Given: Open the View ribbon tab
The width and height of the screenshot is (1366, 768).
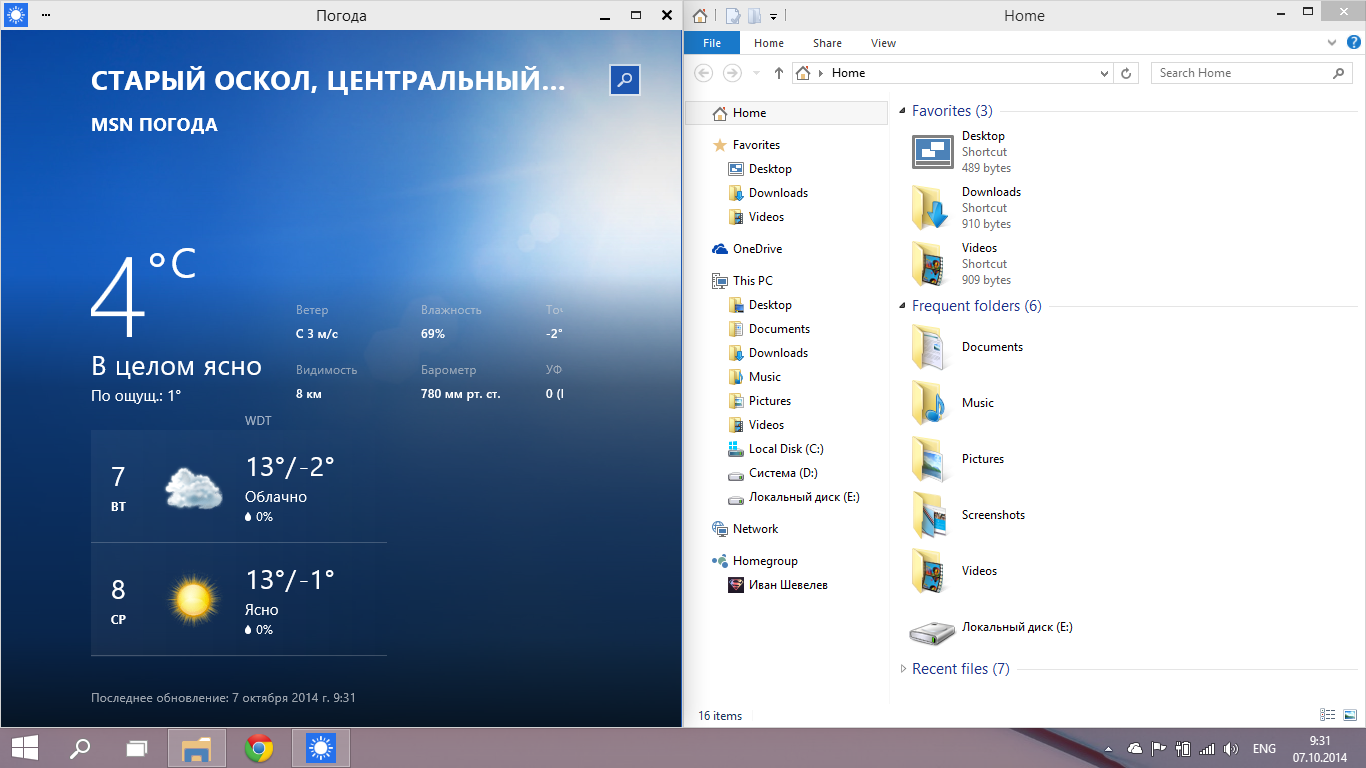Looking at the screenshot, I should point(883,43).
